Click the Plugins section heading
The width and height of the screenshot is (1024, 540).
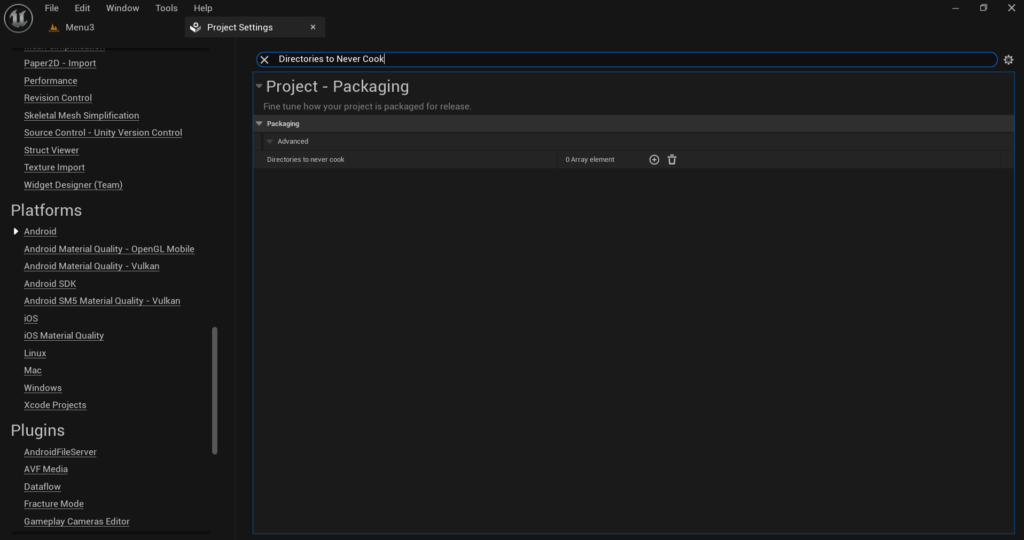38,430
